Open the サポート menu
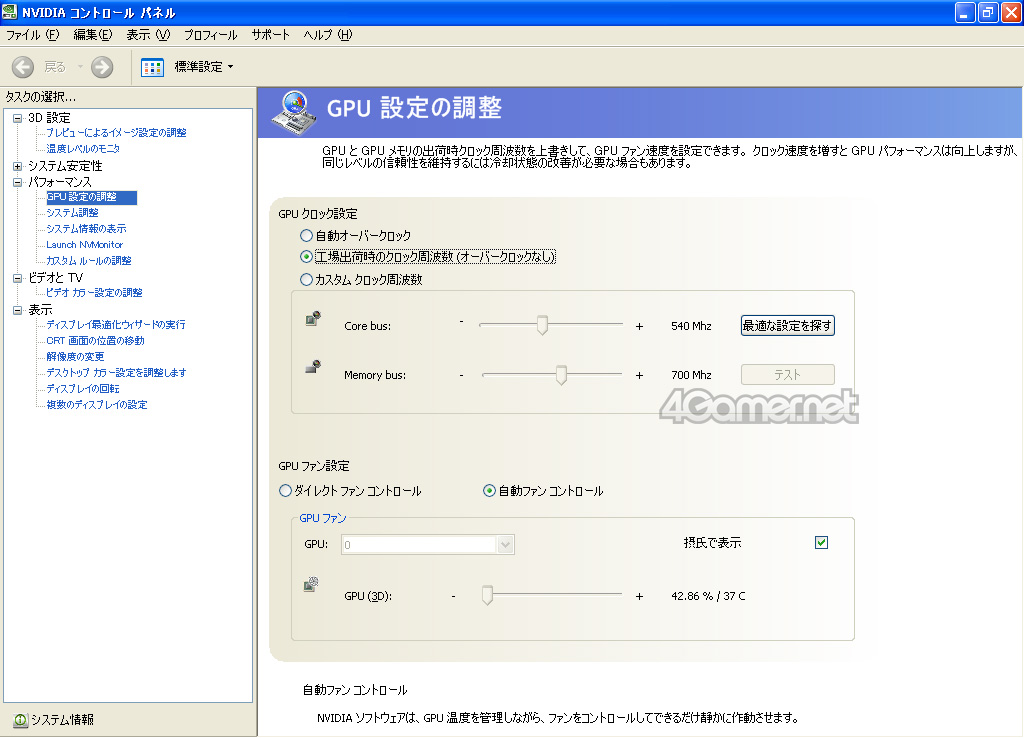This screenshot has width=1024, height=738. coord(270,35)
